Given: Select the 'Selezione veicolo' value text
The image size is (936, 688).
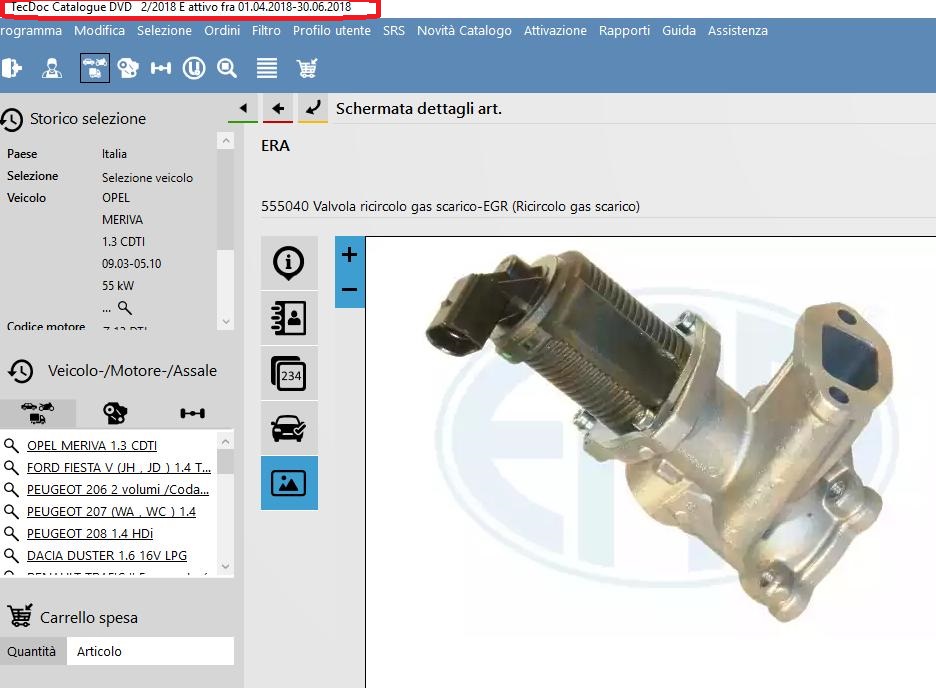Looking at the screenshot, I should tap(147, 178).
